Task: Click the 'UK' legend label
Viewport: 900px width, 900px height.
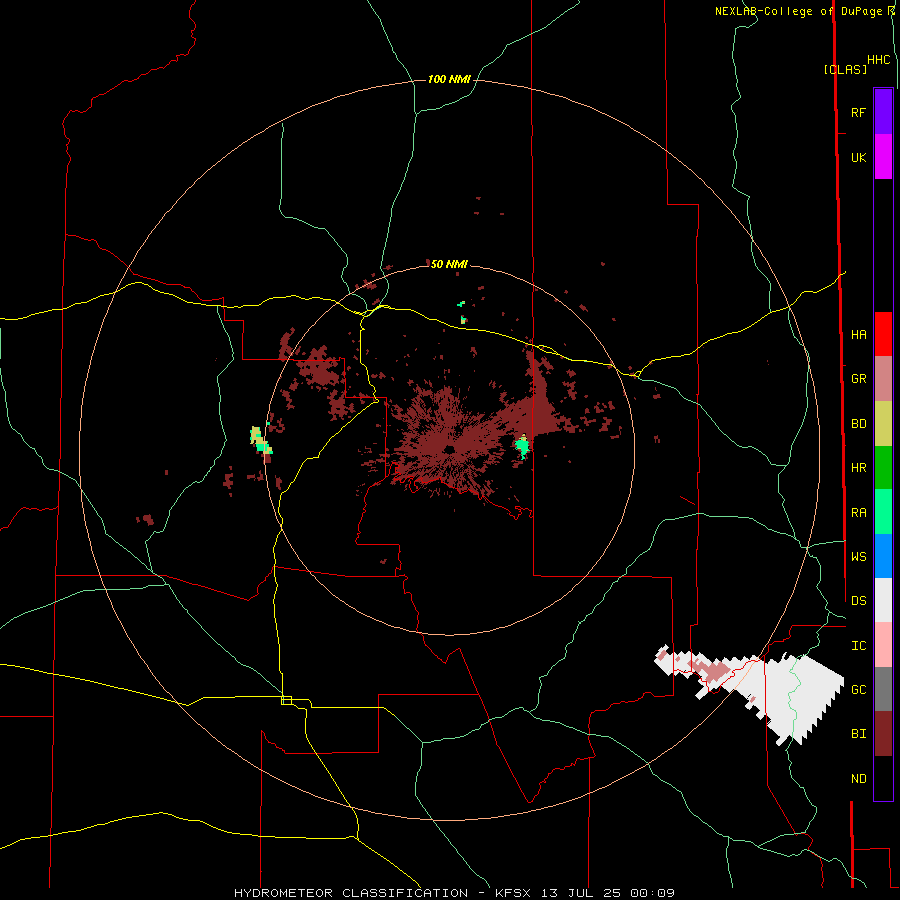Action: coord(859,158)
